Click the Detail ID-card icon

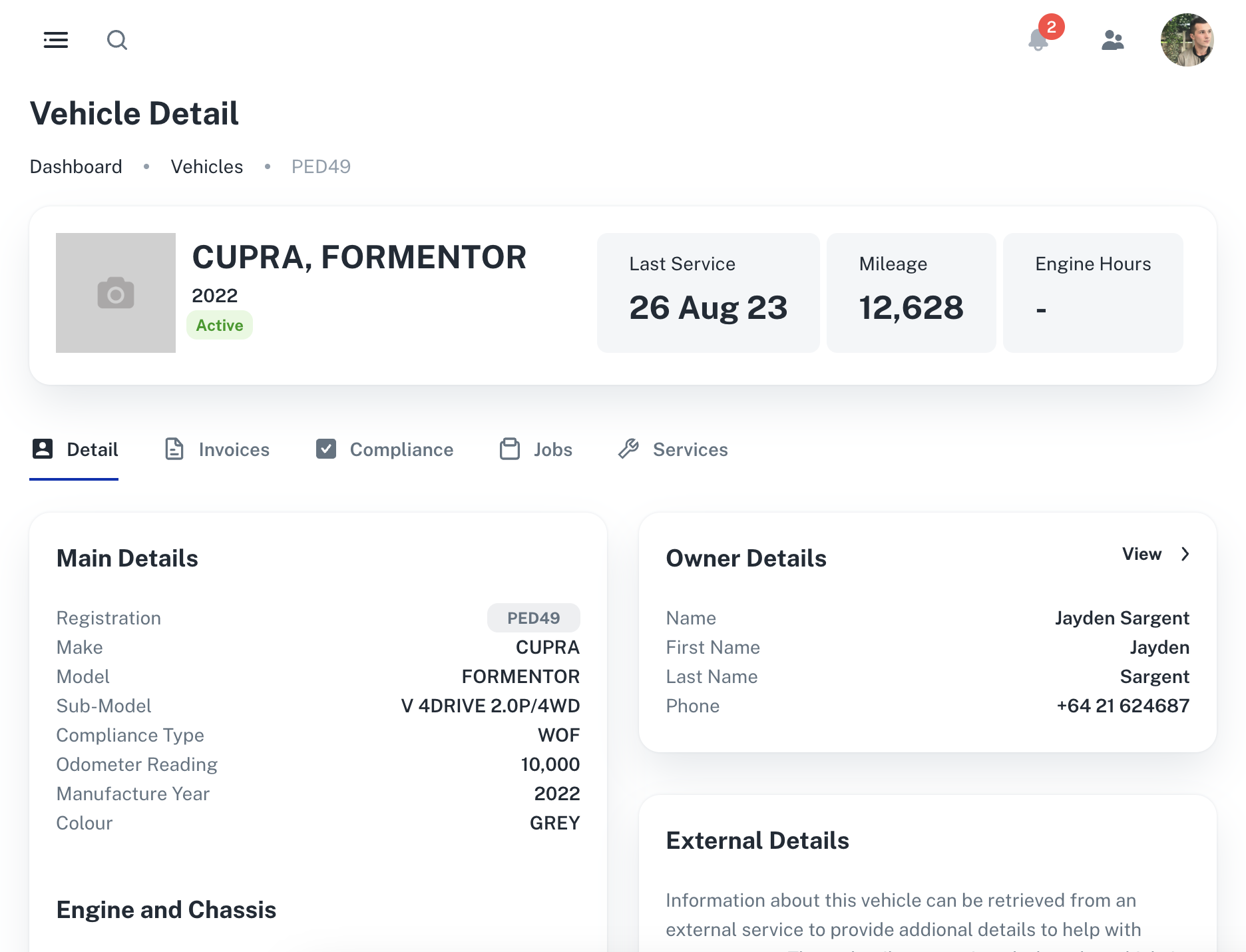tap(43, 449)
